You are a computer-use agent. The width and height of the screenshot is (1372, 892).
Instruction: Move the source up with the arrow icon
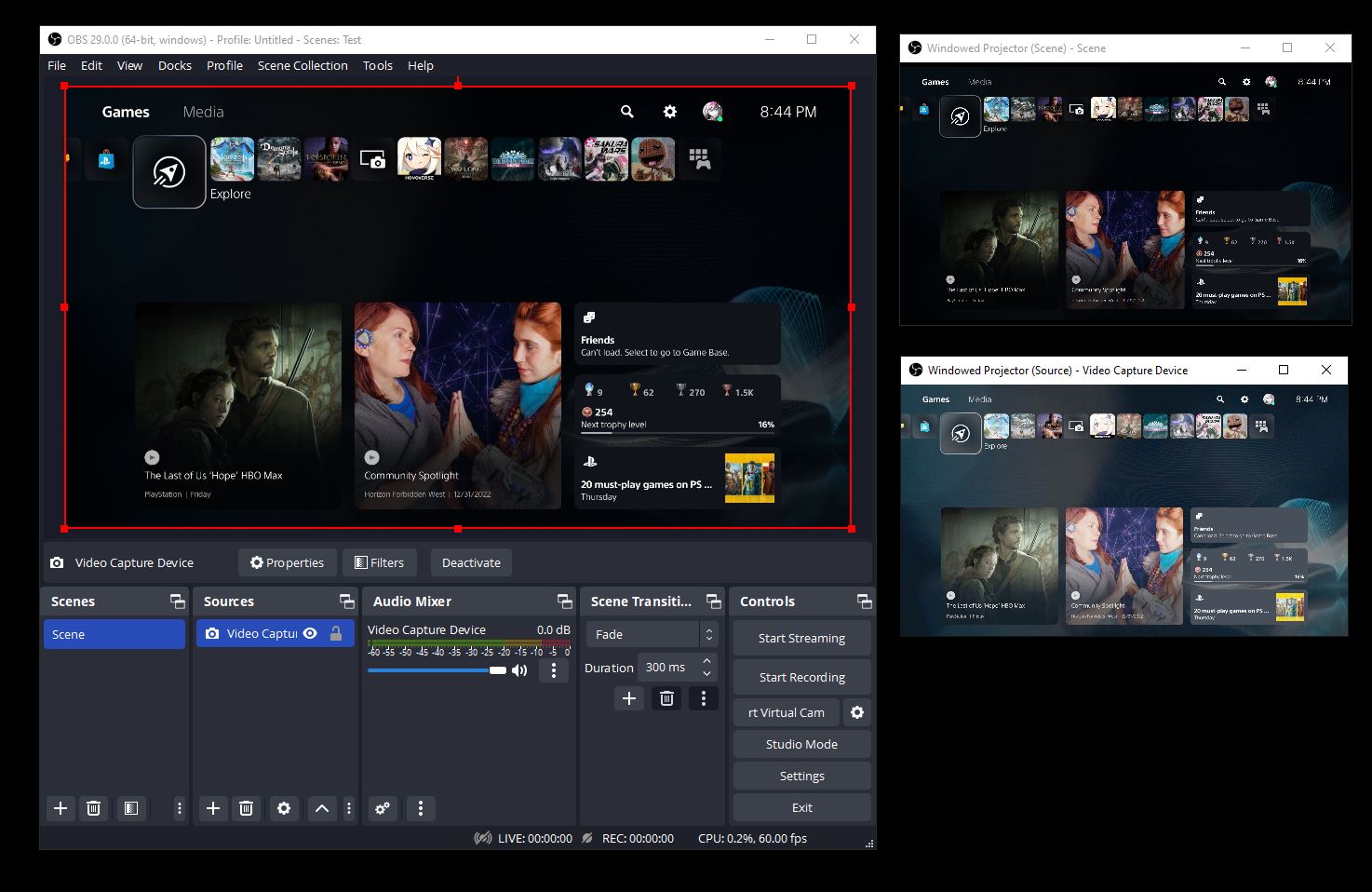(321, 808)
